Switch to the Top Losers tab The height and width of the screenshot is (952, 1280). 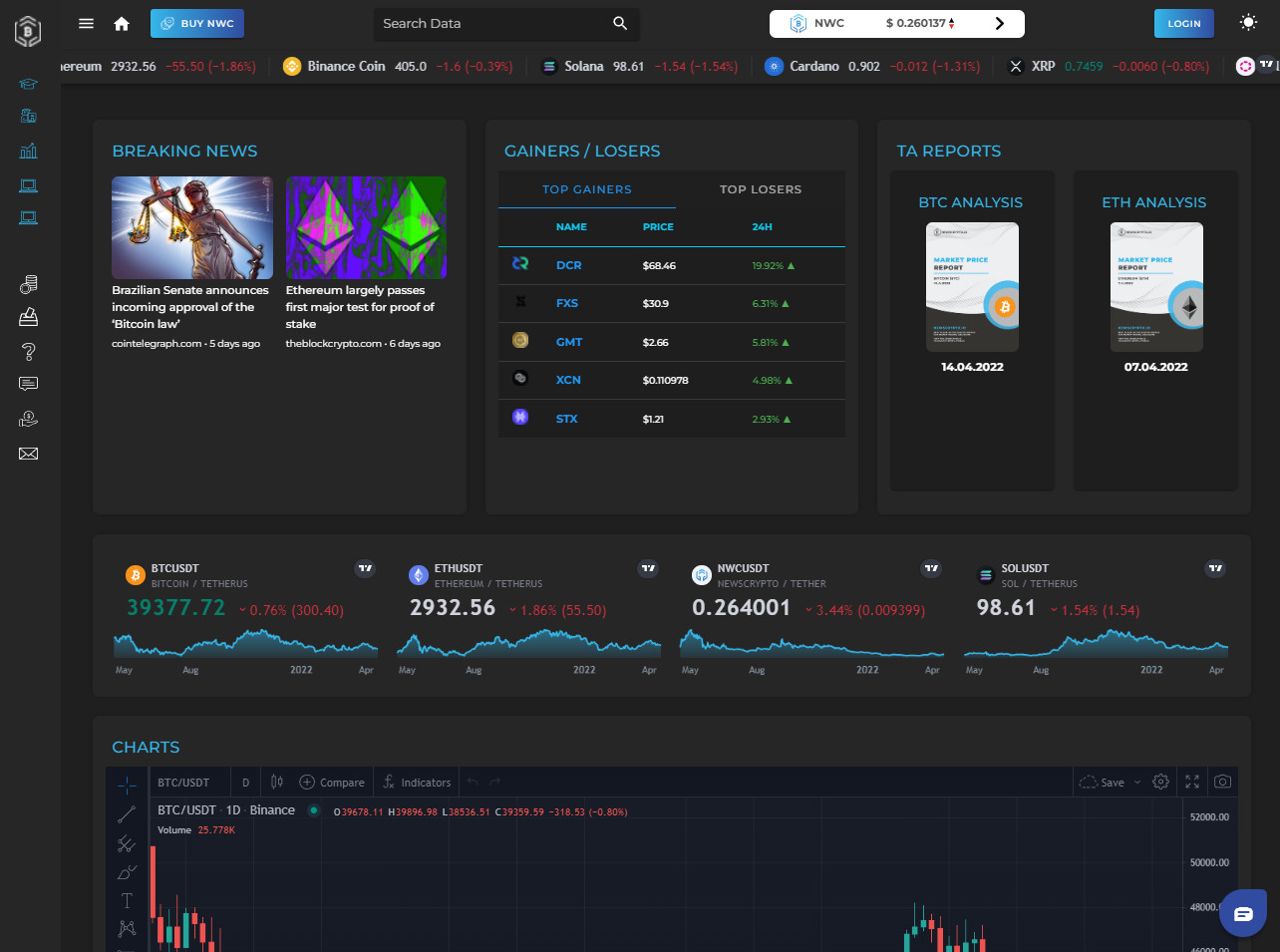pyautogui.click(x=761, y=189)
